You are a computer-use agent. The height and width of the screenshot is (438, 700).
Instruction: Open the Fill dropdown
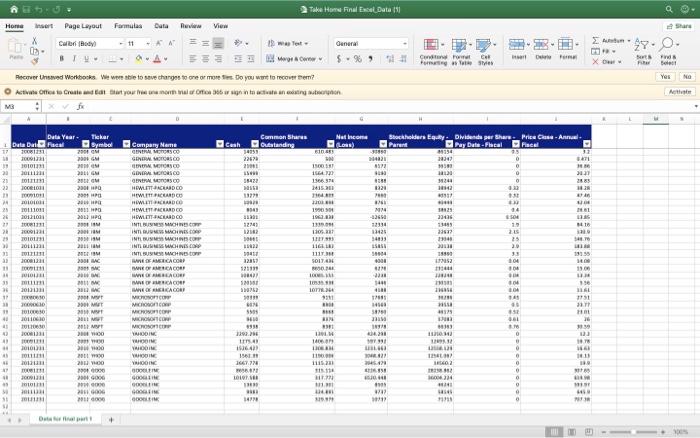click(603, 51)
